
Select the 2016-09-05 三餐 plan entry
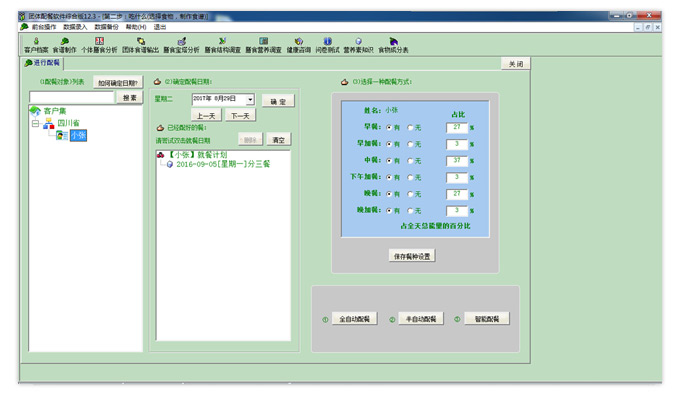[223, 164]
